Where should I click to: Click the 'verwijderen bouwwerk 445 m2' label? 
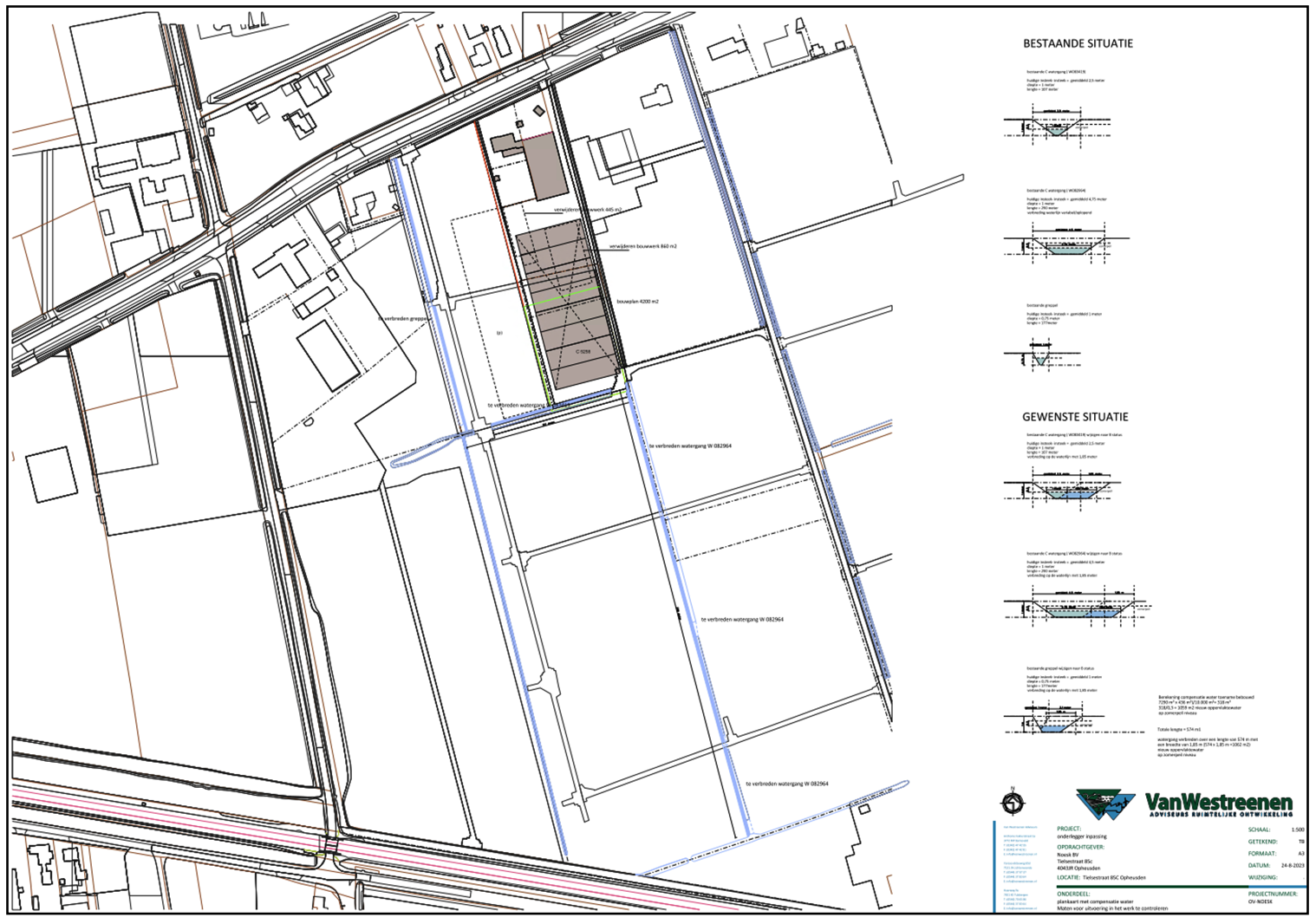pos(589,211)
